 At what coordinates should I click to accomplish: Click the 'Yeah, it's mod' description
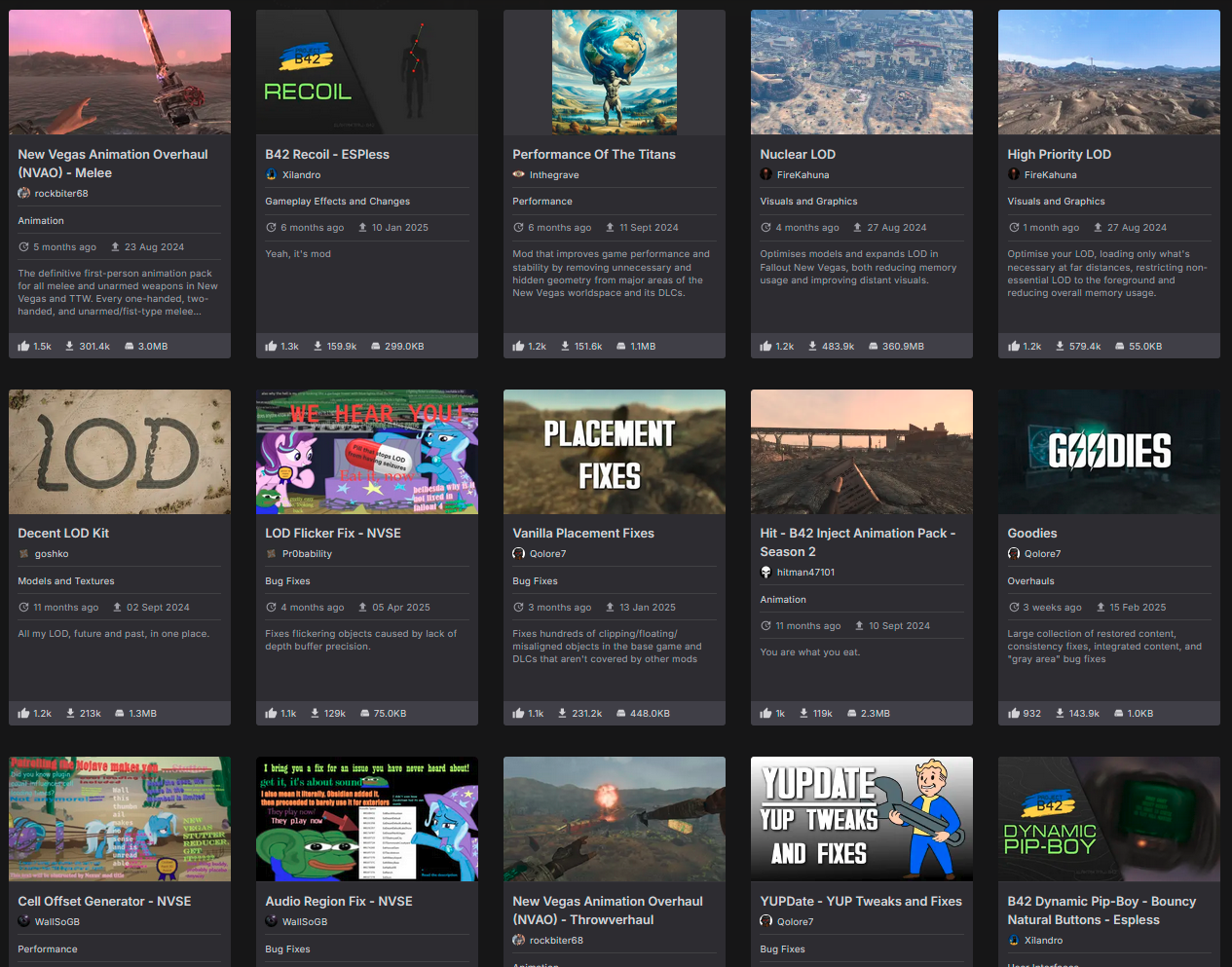[x=298, y=254]
